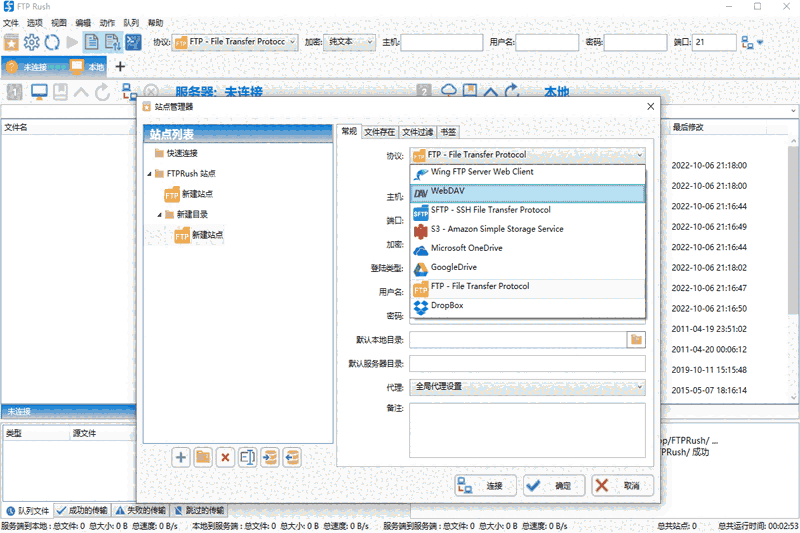The width and height of the screenshot is (800, 533).
Task: Click the 默认服务器目录 input field
Action: point(528,364)
